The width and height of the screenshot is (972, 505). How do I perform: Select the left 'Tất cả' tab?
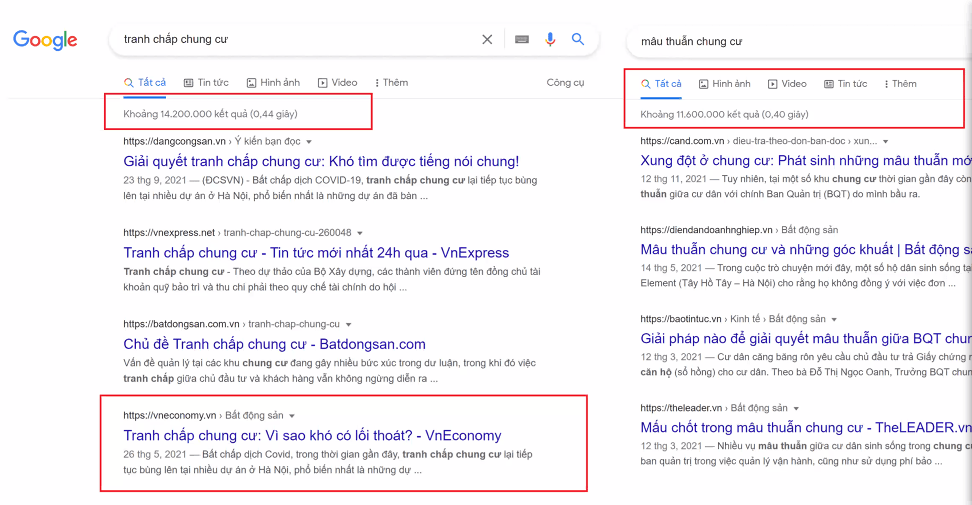[x=144, y=82]
